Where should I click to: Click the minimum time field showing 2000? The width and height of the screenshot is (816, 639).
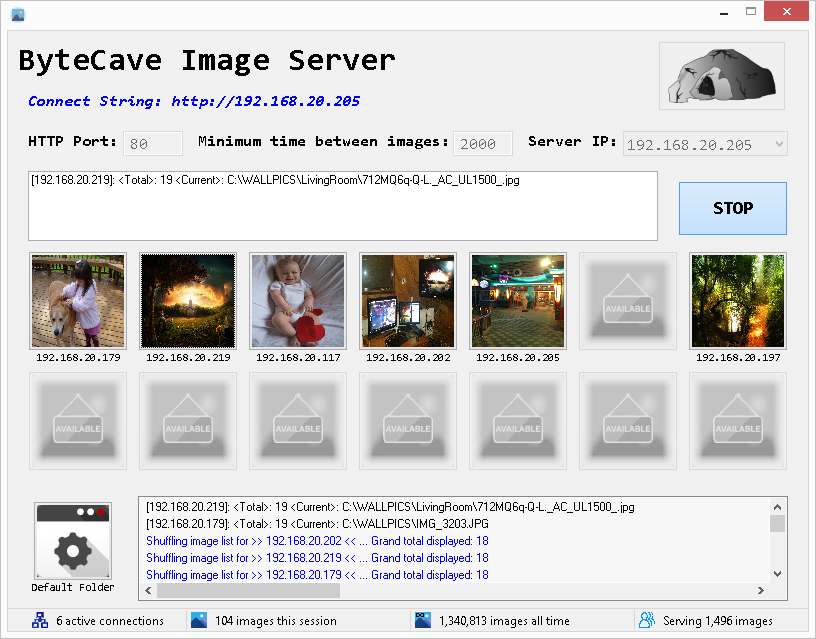[x=483, y=144]
